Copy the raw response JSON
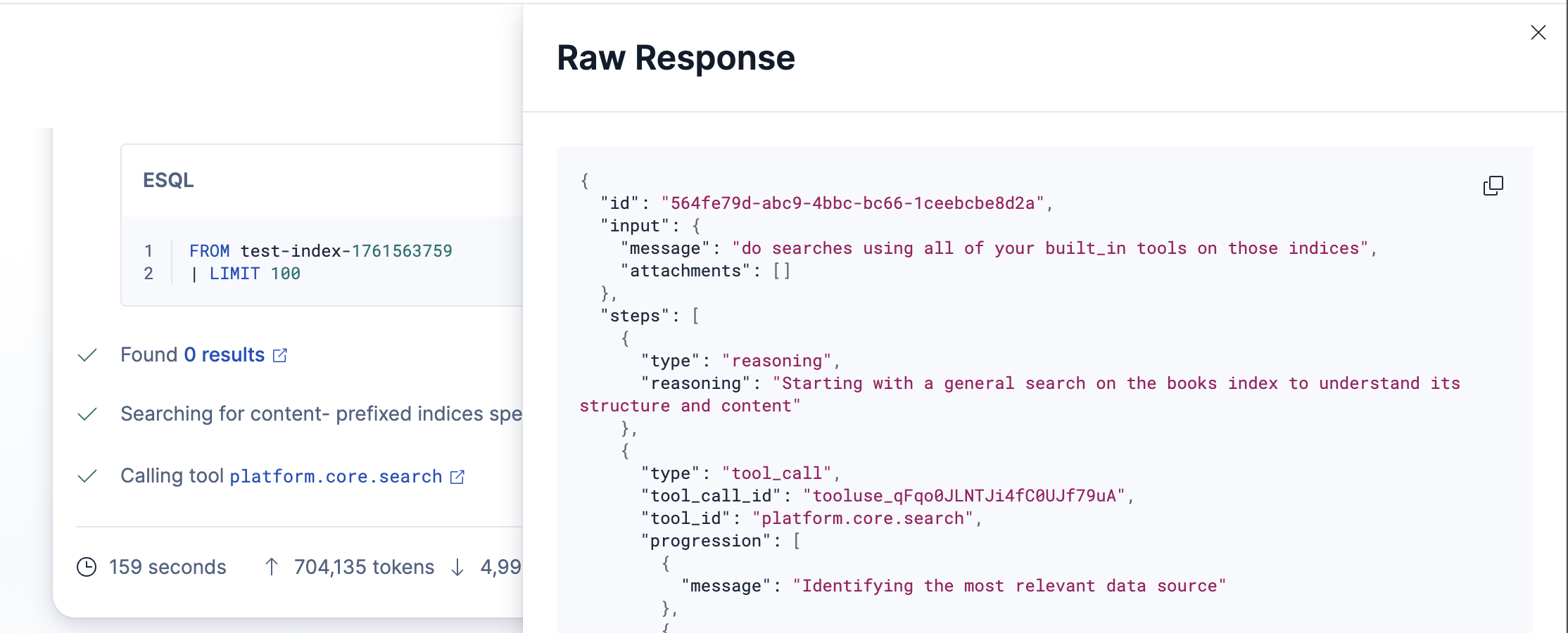 click(x=1493, y=185)
